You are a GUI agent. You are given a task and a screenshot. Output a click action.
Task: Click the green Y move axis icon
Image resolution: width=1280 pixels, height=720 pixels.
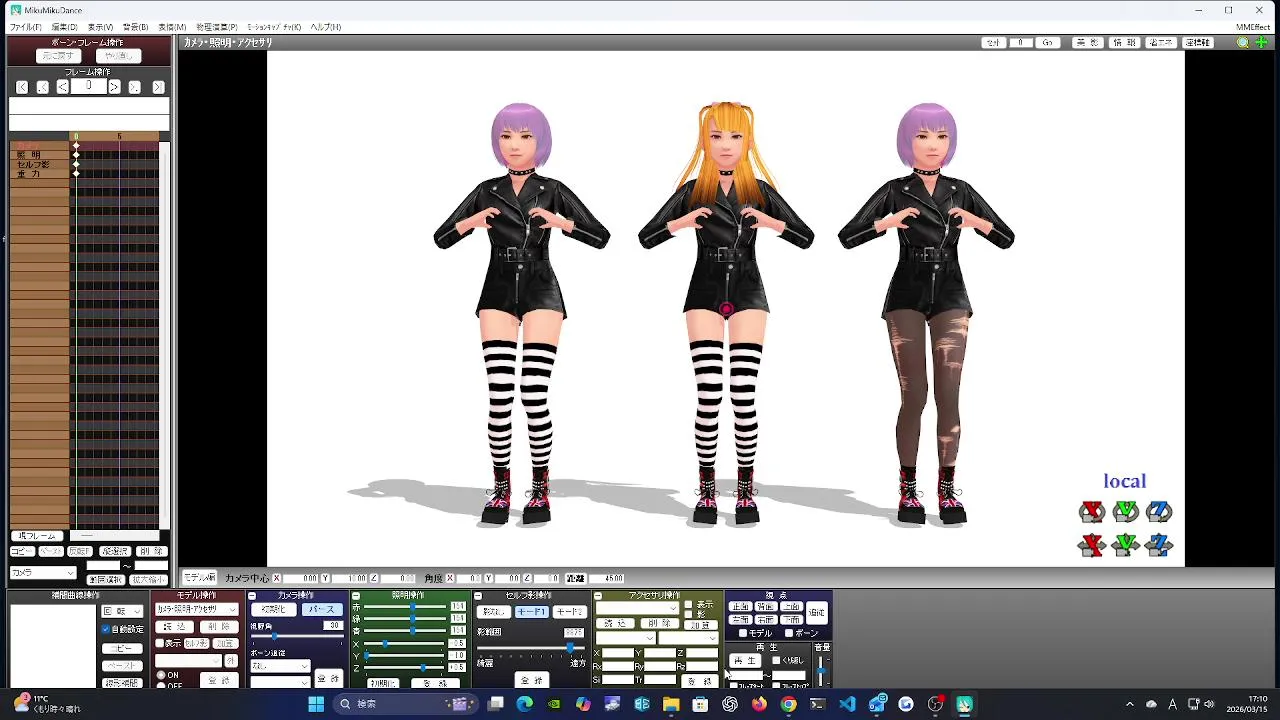coord(1125,545)
